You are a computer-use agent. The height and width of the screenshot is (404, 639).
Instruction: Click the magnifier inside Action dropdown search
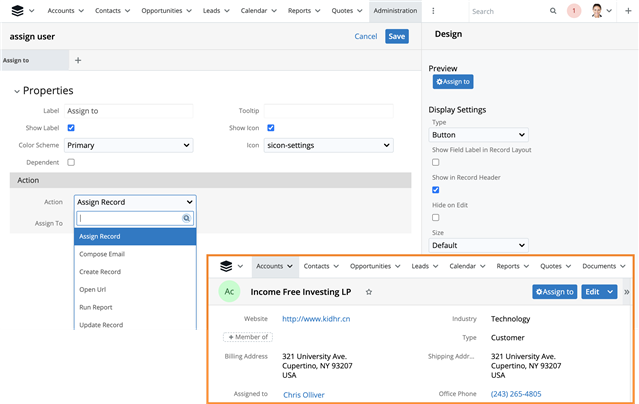click(x=186, y=218)
